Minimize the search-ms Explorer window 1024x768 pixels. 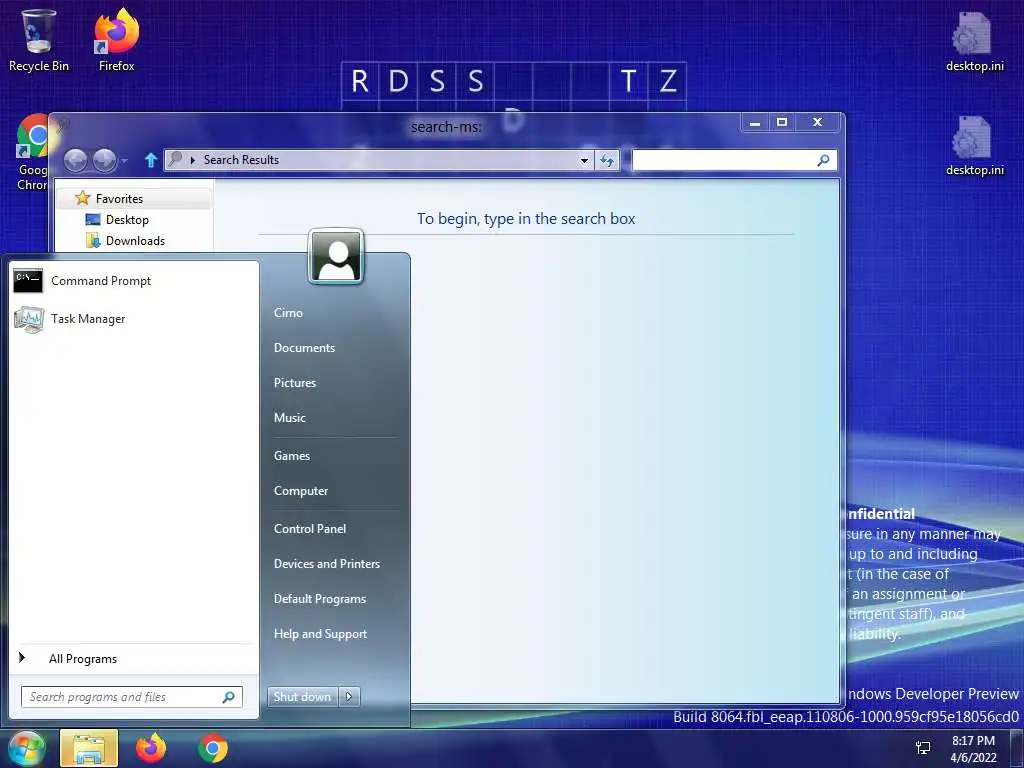tap(755, 122)
